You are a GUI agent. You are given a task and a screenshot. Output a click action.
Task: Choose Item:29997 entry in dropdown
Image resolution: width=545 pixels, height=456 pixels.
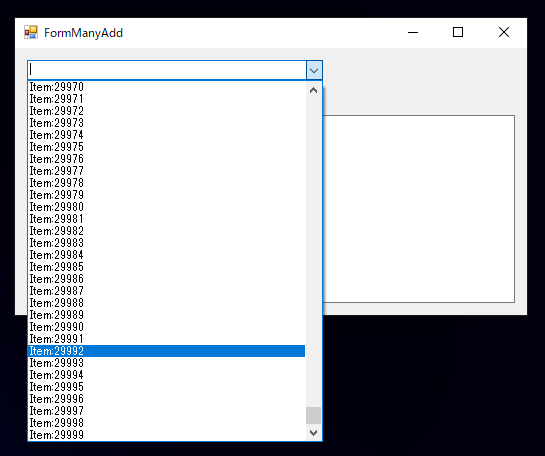pyautogui.click(x=166, y=411)
